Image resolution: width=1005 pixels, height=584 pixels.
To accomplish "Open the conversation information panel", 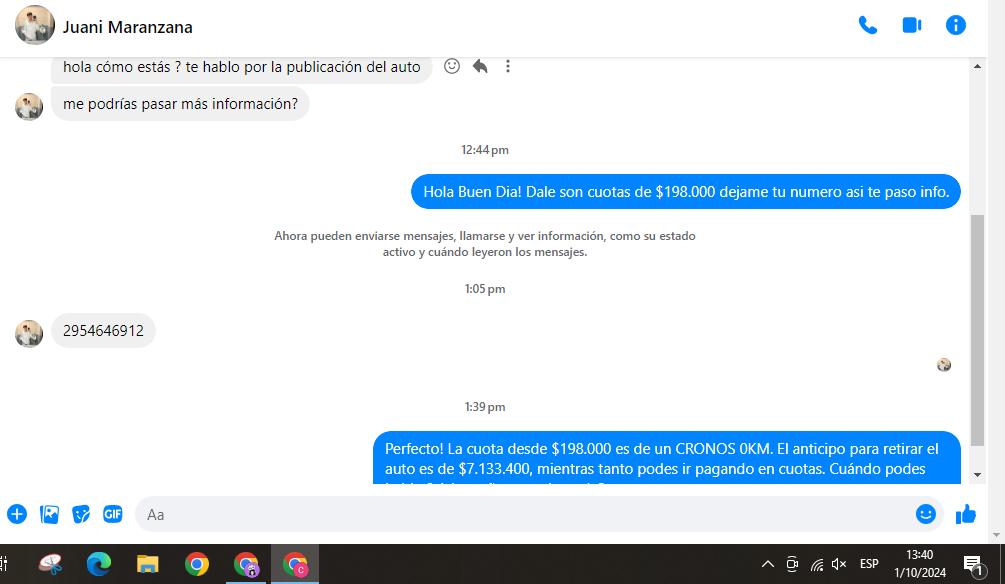I will (x=956, y=26).
